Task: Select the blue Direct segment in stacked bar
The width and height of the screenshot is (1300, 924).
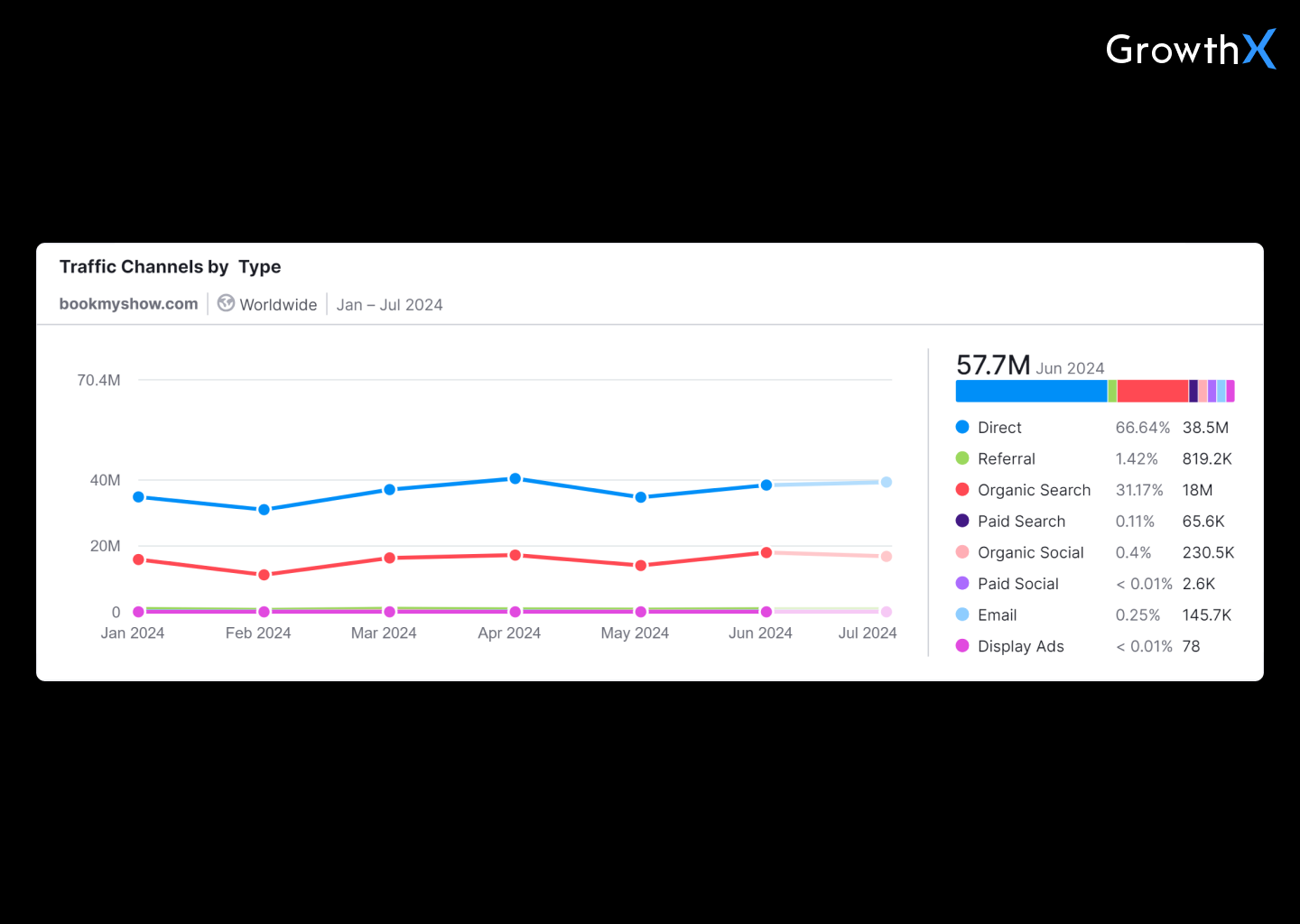Action: [x=1031, y=391]
